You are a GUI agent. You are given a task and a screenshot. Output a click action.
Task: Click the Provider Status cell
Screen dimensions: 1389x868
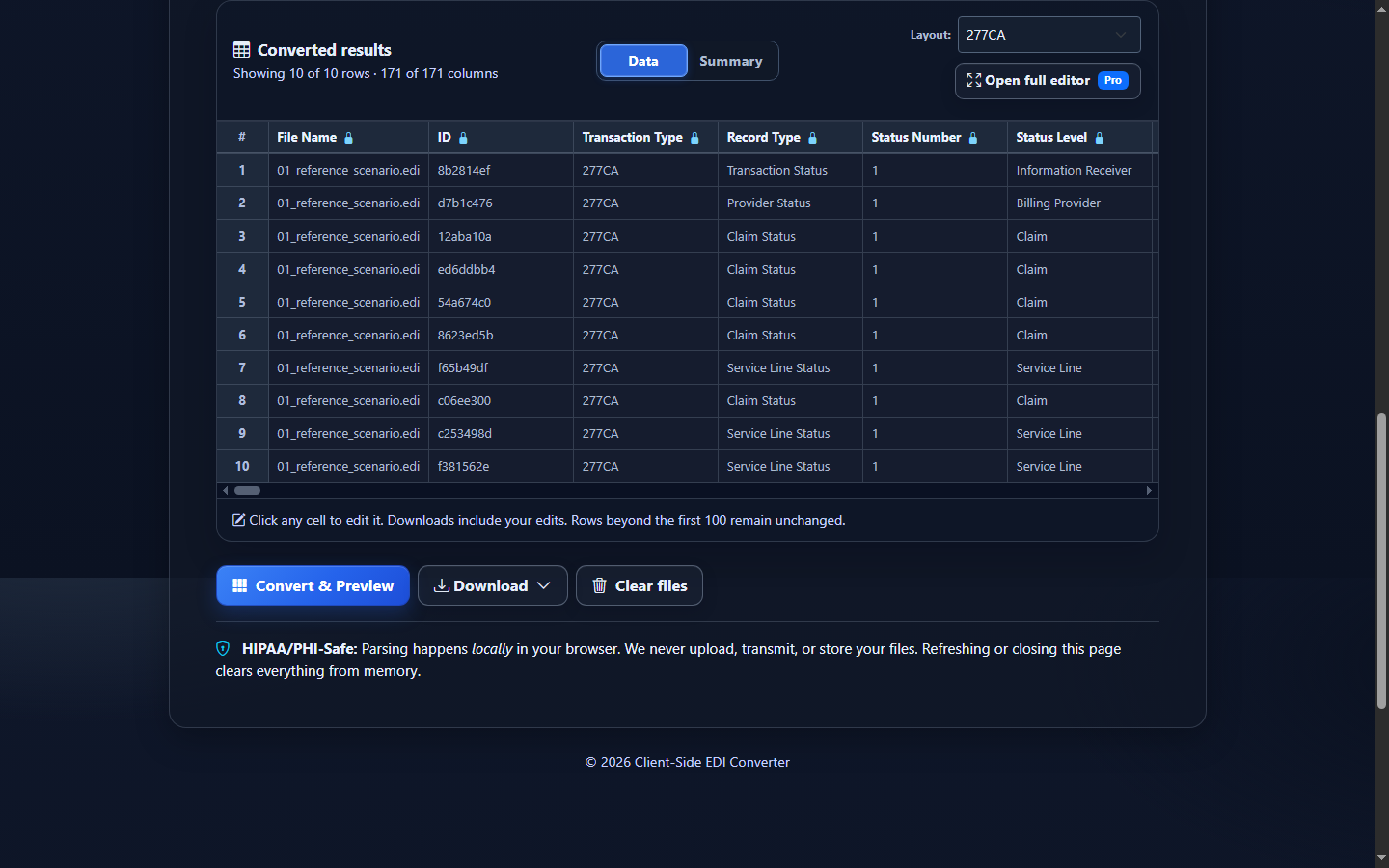(790, 203)
